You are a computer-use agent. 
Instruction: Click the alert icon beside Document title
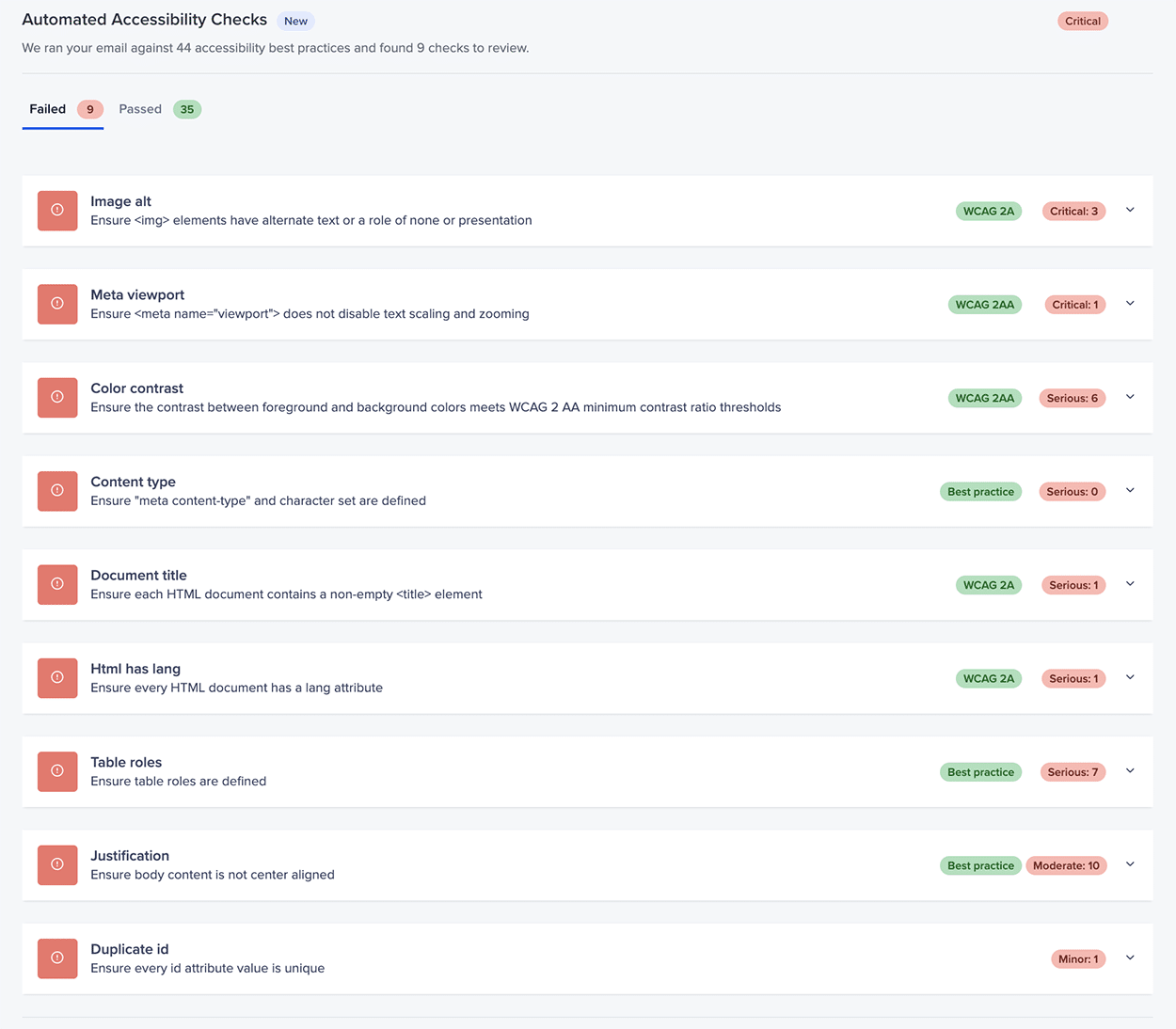click(x=57, y=584)
